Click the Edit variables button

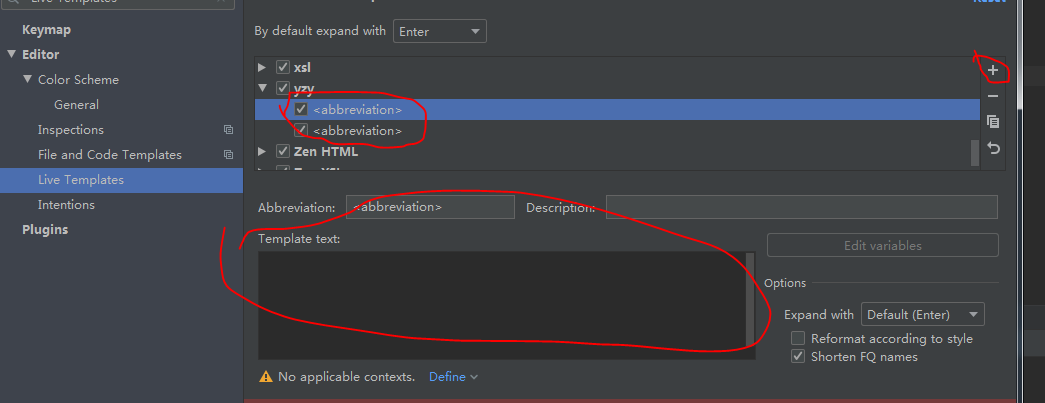click(882, 245)
